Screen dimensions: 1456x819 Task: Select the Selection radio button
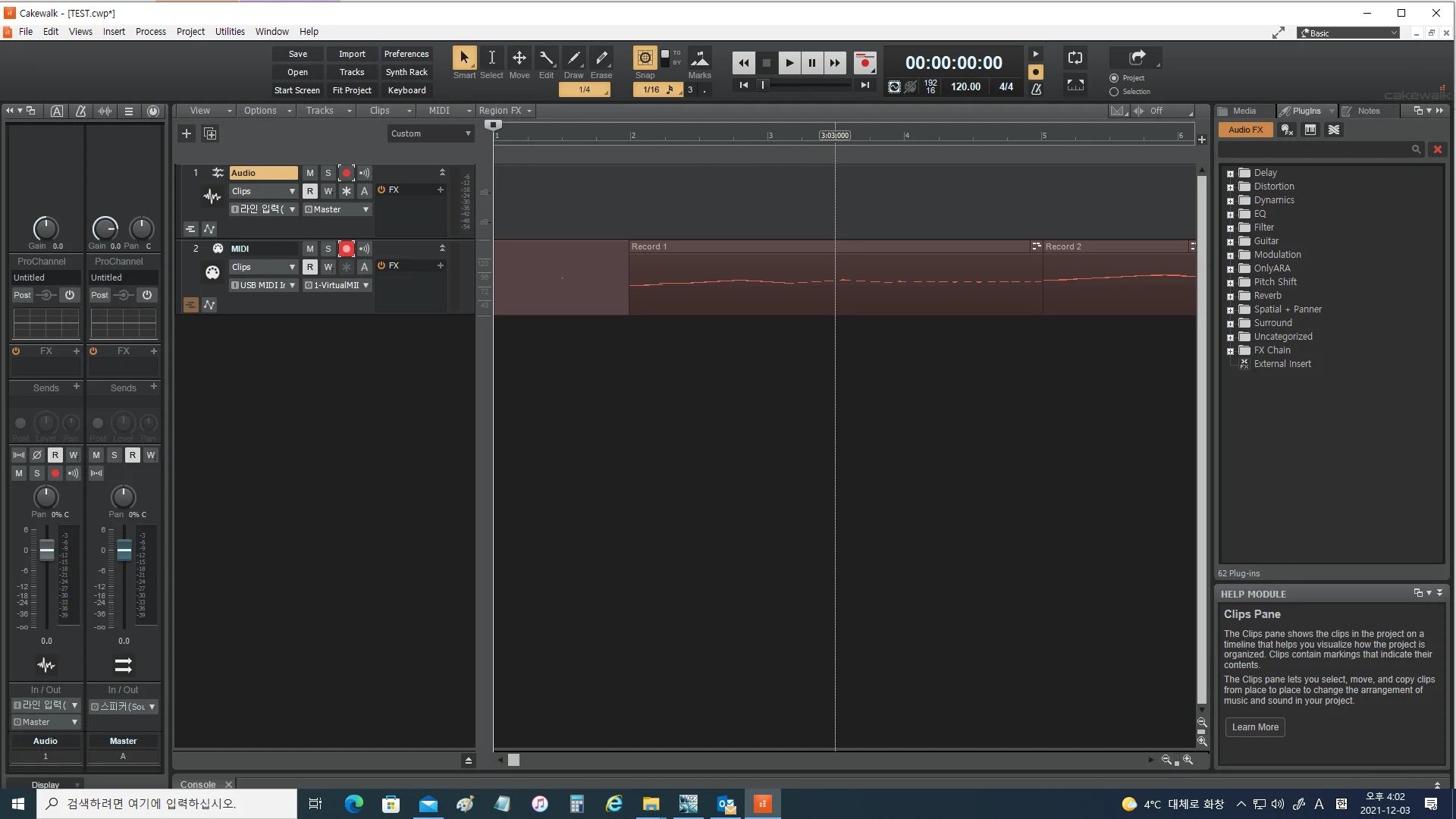[1114, 92]
